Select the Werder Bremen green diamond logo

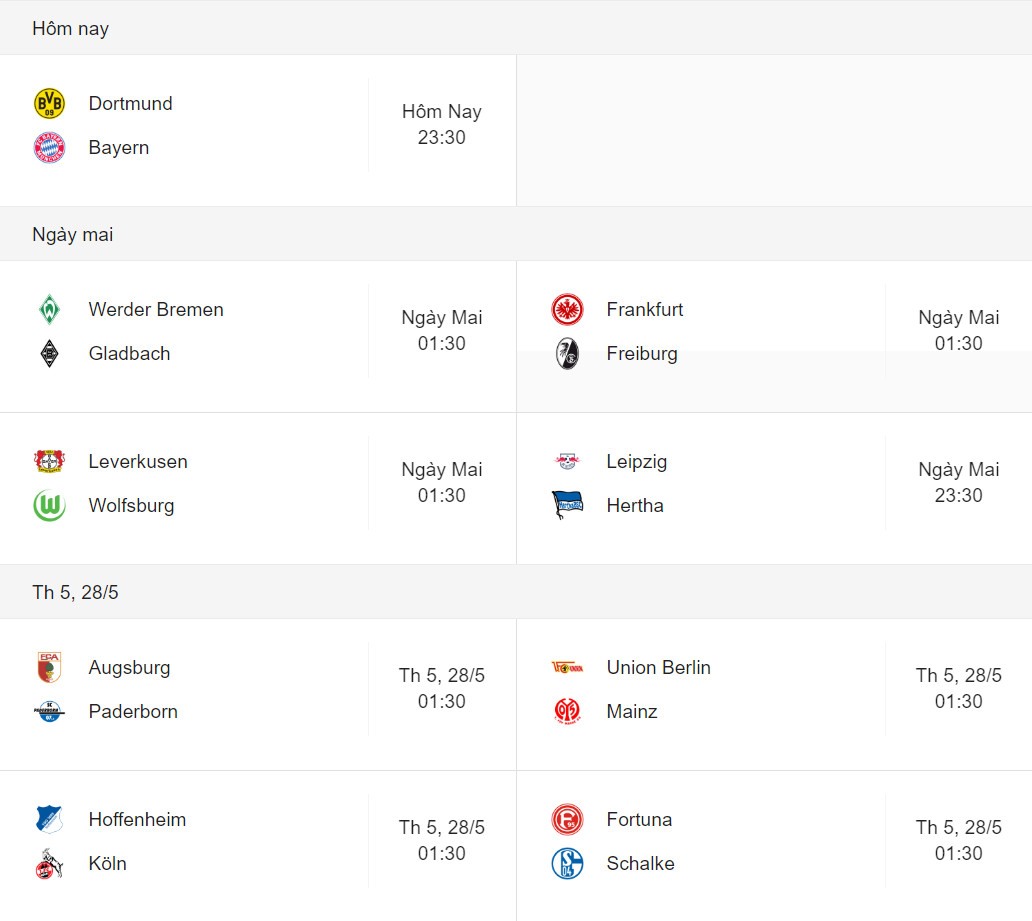tap(49, 309)
